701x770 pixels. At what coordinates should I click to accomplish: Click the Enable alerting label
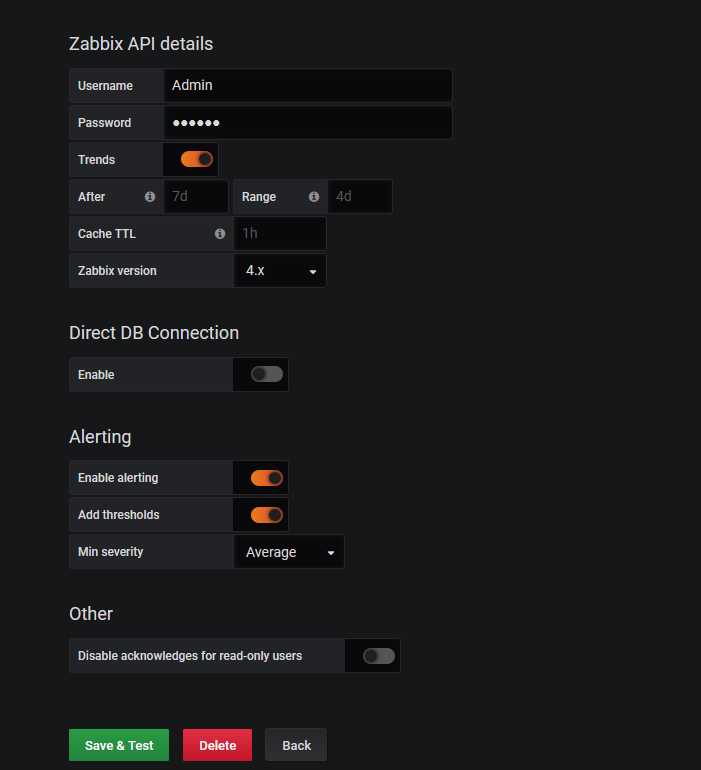coord(118,478)
